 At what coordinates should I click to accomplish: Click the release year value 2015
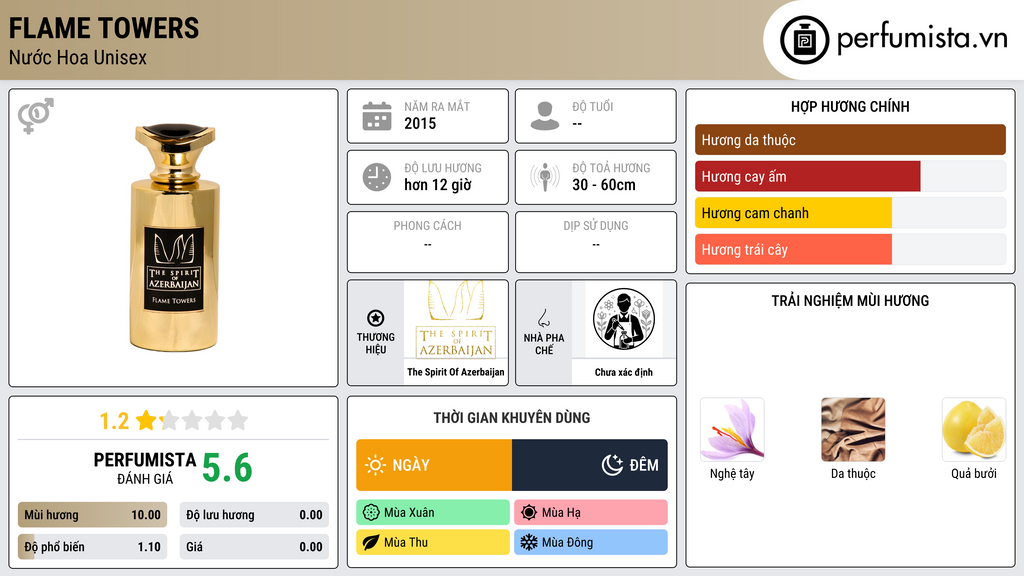pyautogui.click(x=420, y=123)
